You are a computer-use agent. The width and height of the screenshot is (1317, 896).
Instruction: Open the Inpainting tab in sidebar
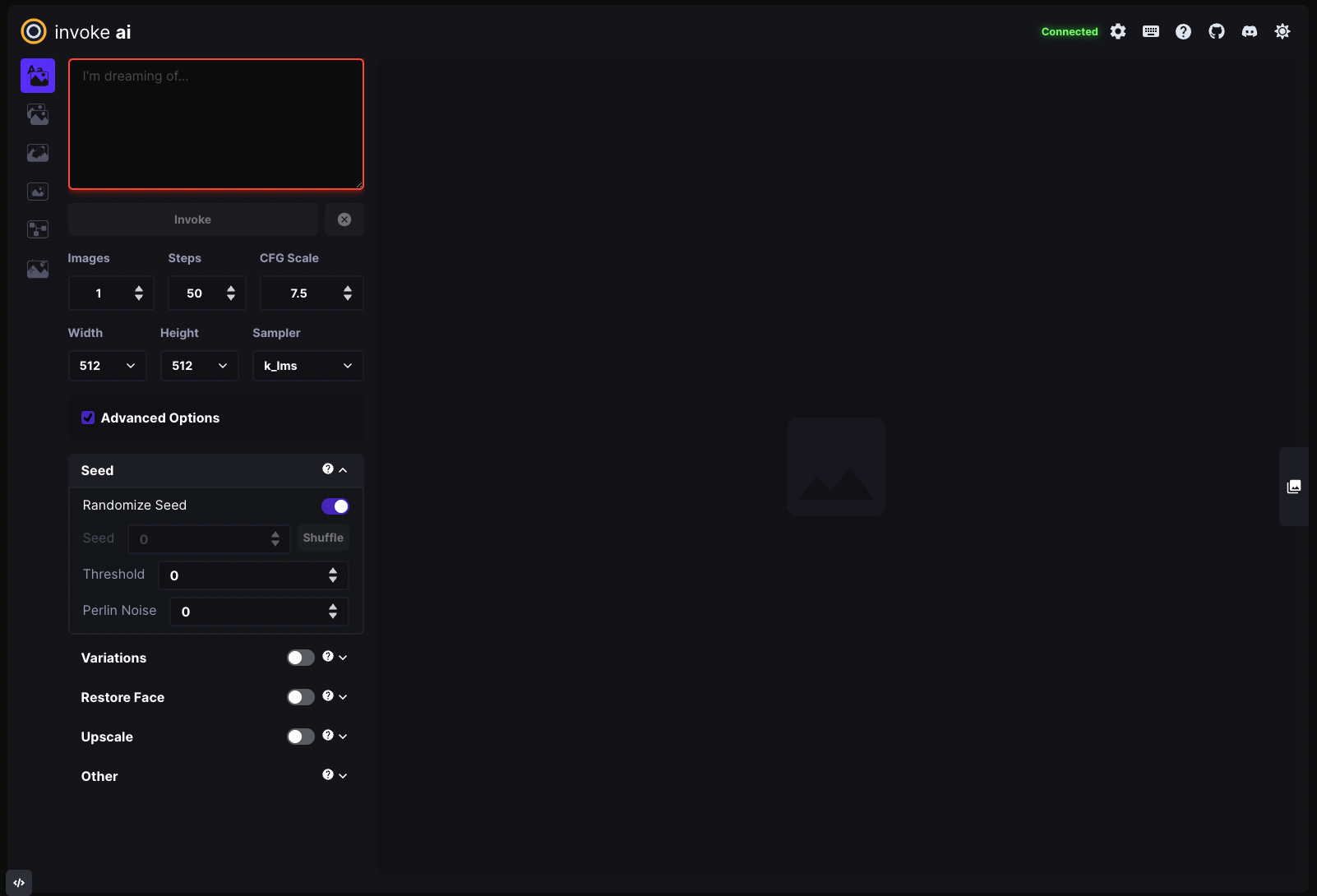point(38,153)
